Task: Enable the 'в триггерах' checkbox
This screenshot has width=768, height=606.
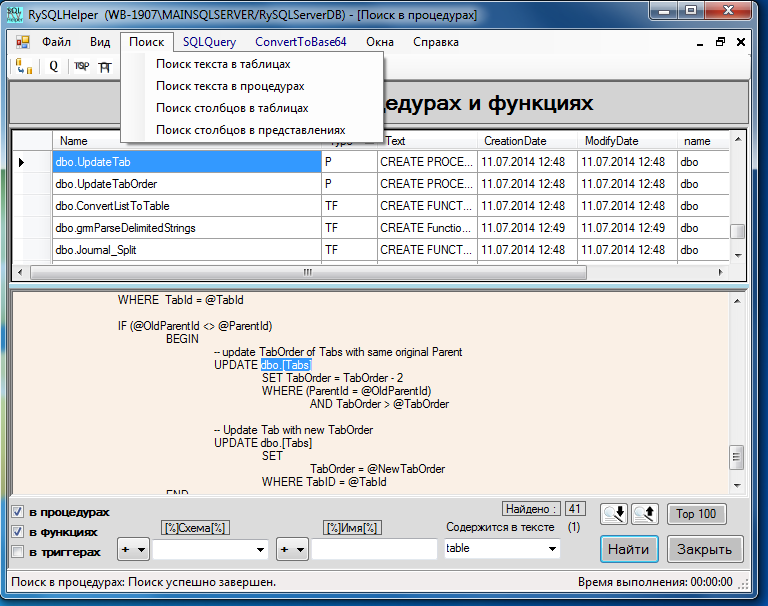Action: (18, 552)
